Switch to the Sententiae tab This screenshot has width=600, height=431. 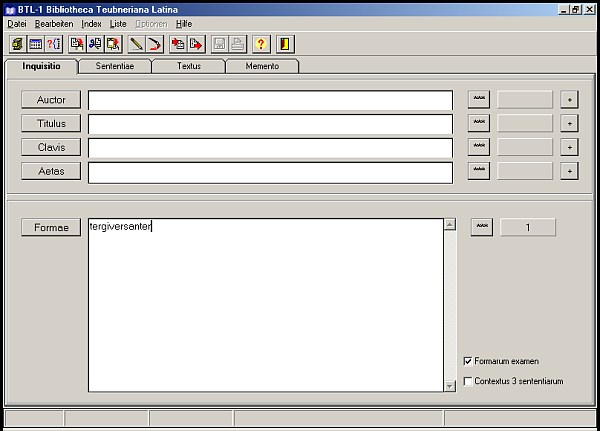click(x=115, y=66)
